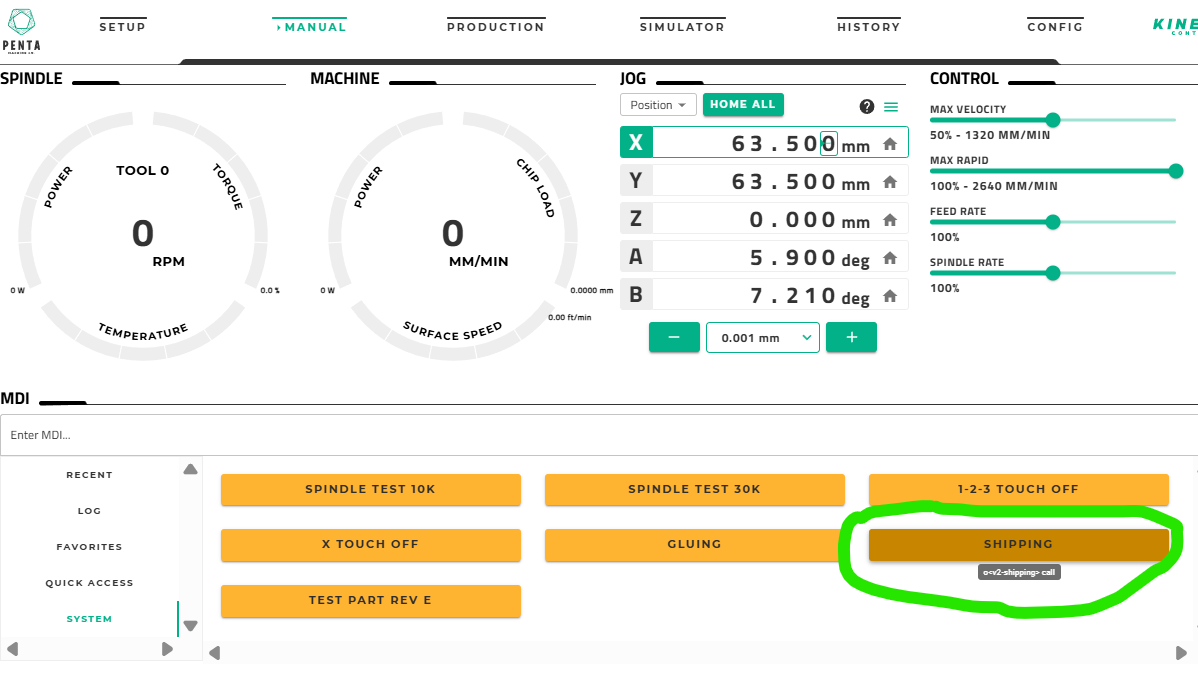Open the jog help question mark icon
The width and height of the screenshot is (1198, 681).
click(867, 107)
